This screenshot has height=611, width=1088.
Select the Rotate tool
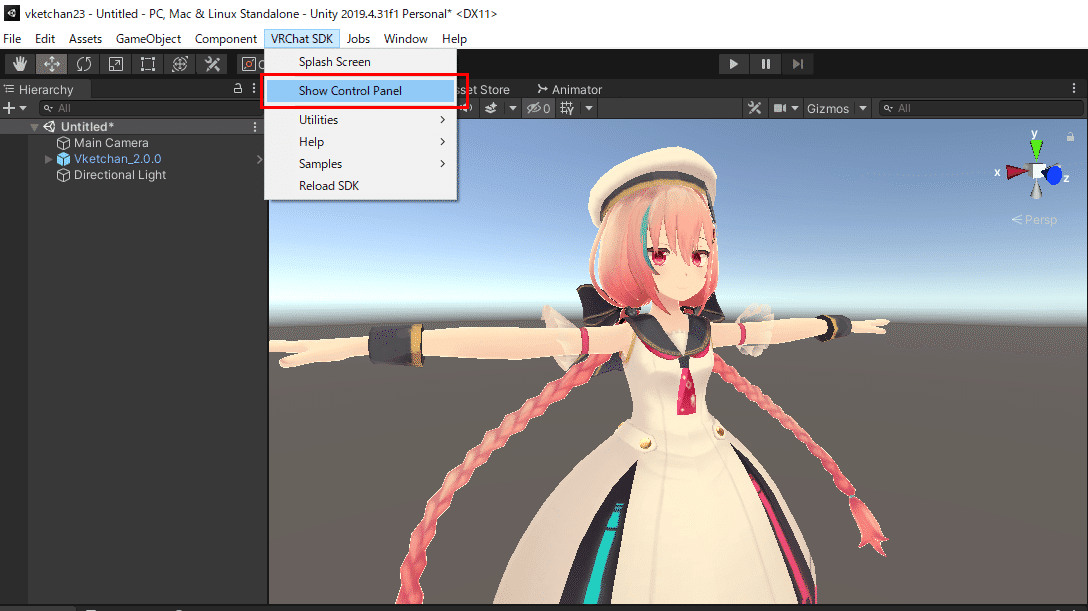click(x=84, y=63)
